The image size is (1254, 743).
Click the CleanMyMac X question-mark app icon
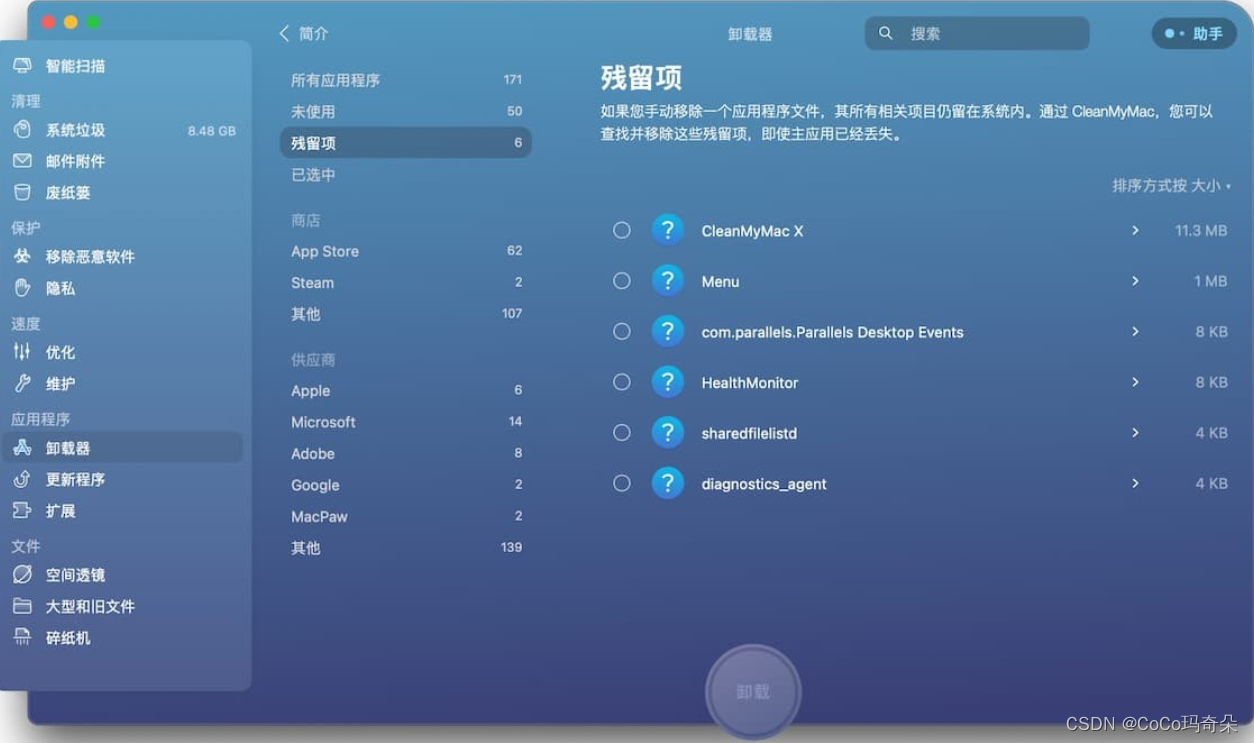tap(668, 230)
